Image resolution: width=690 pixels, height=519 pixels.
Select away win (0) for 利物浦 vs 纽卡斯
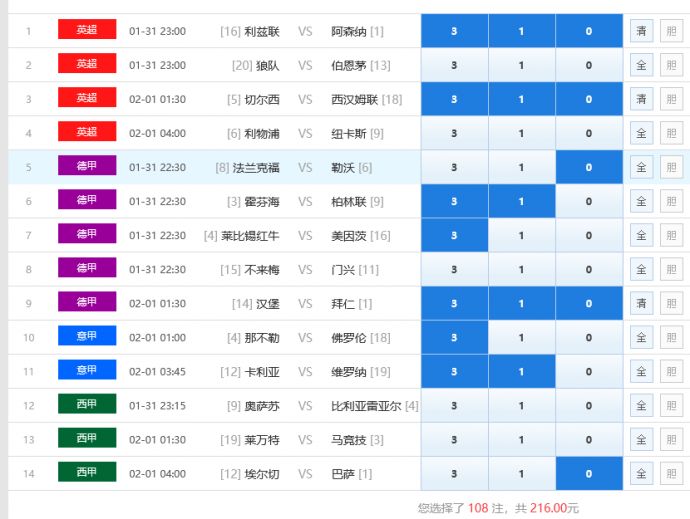click(588, 133)
